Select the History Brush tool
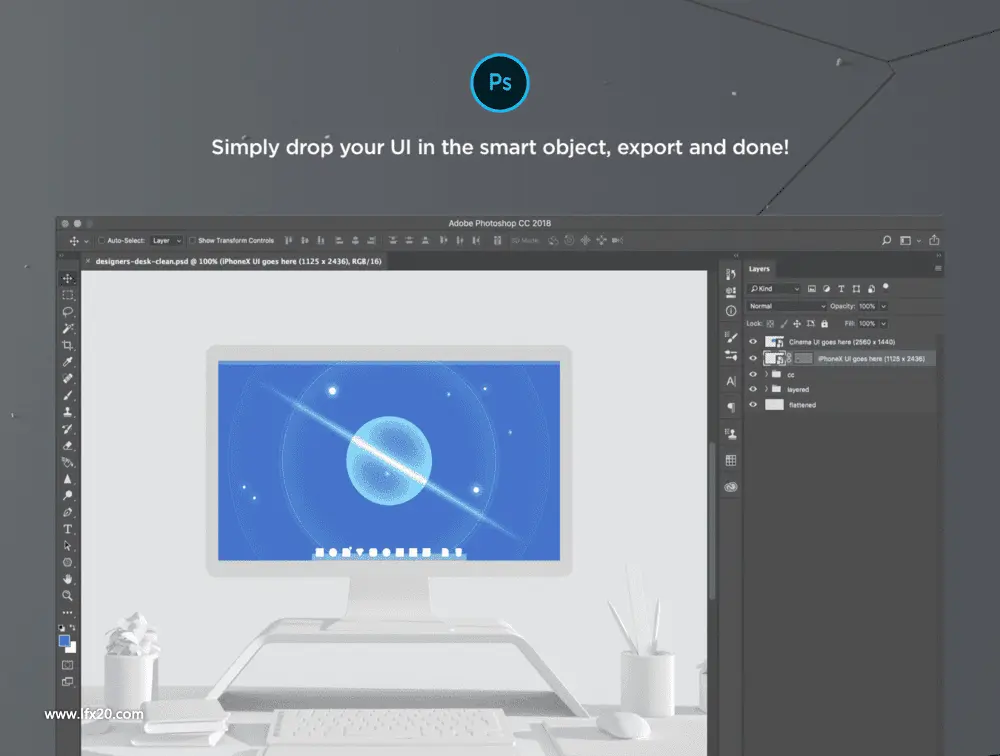The height and width of the screenshot is (756, 1000). click(x=67, y=429)
